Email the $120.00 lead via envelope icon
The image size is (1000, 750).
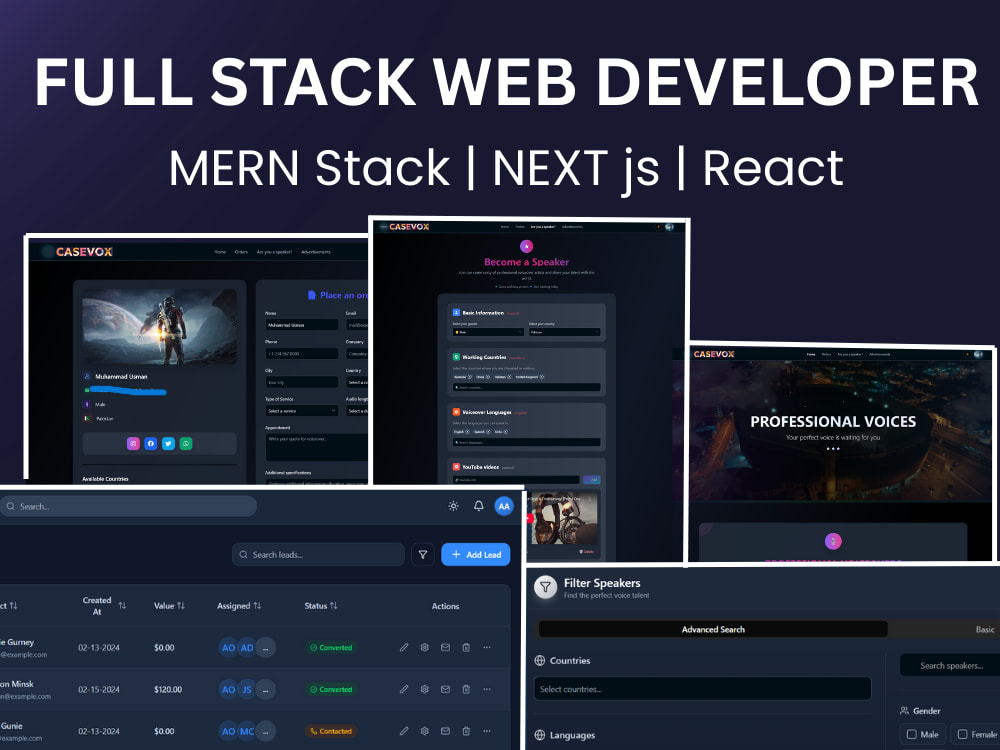[x=445, y=689]
